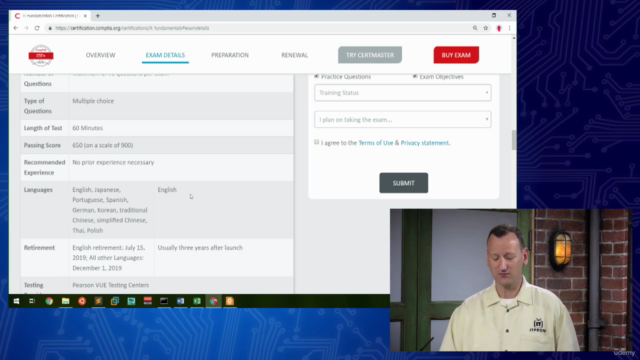Select the EXAM DETAILS tab
This screenshot has width=640, height=360.
point(165,55)
